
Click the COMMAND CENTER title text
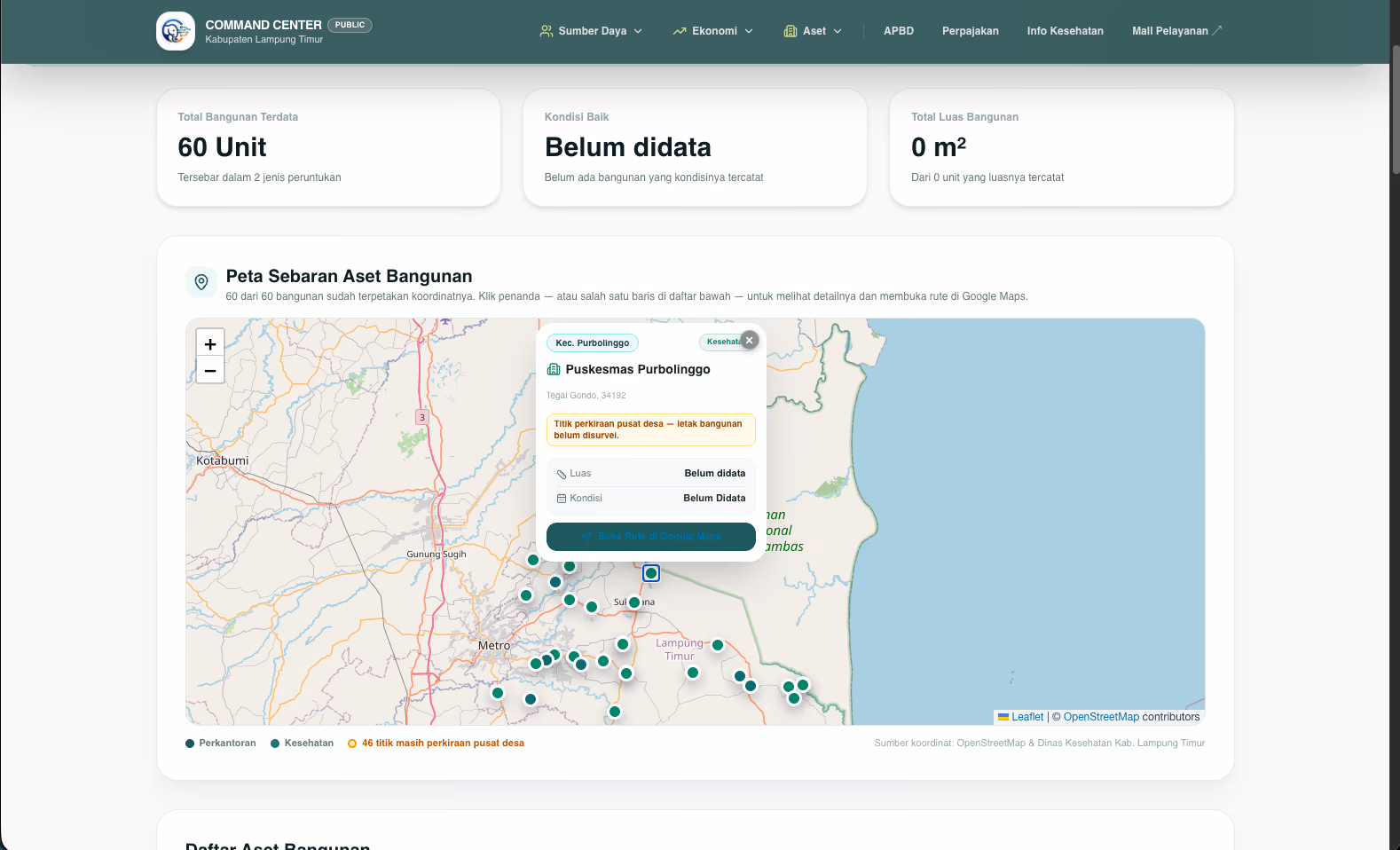coord(263,25)
